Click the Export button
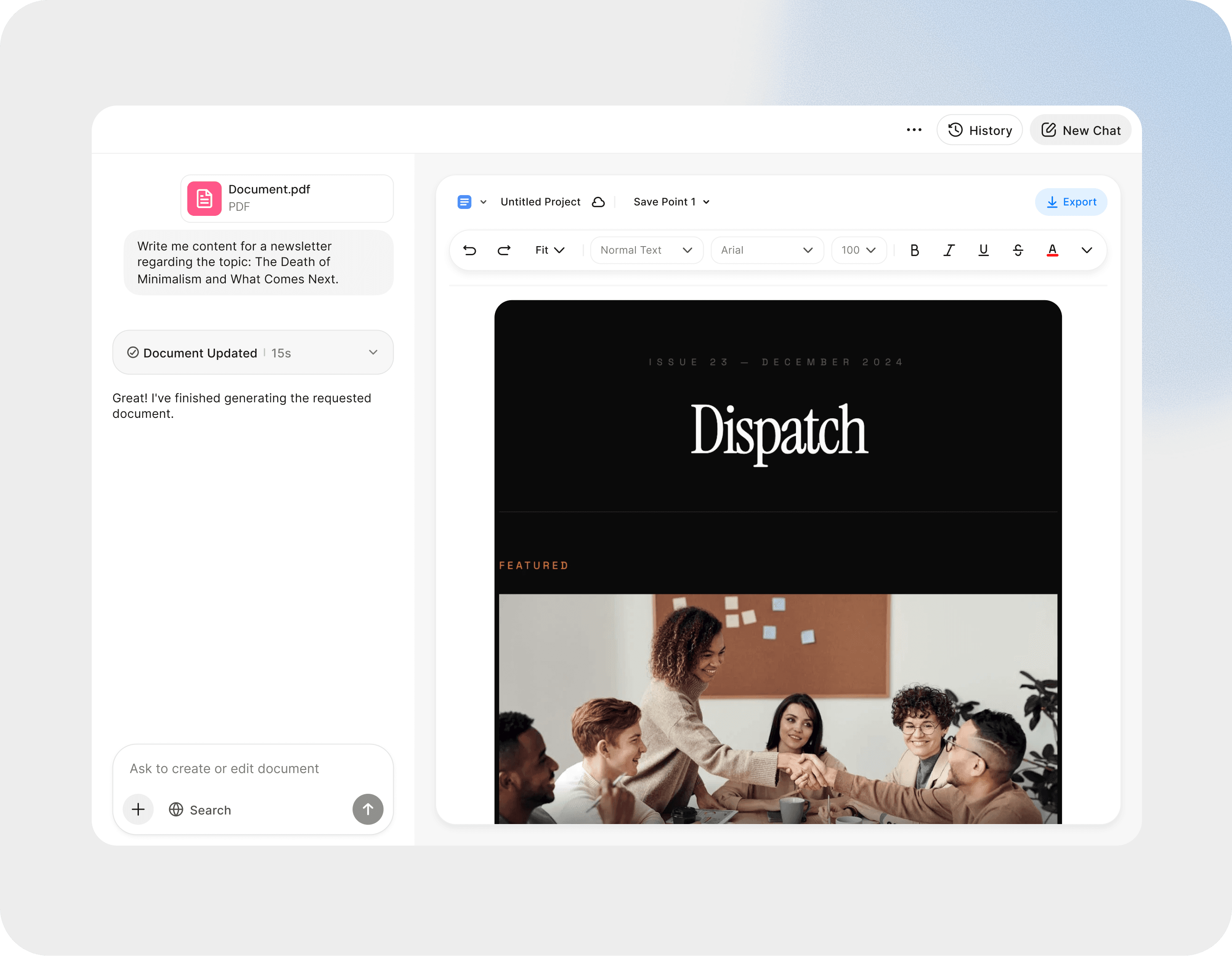Viewport: 1232px width, 956px height. point(1071,202)
